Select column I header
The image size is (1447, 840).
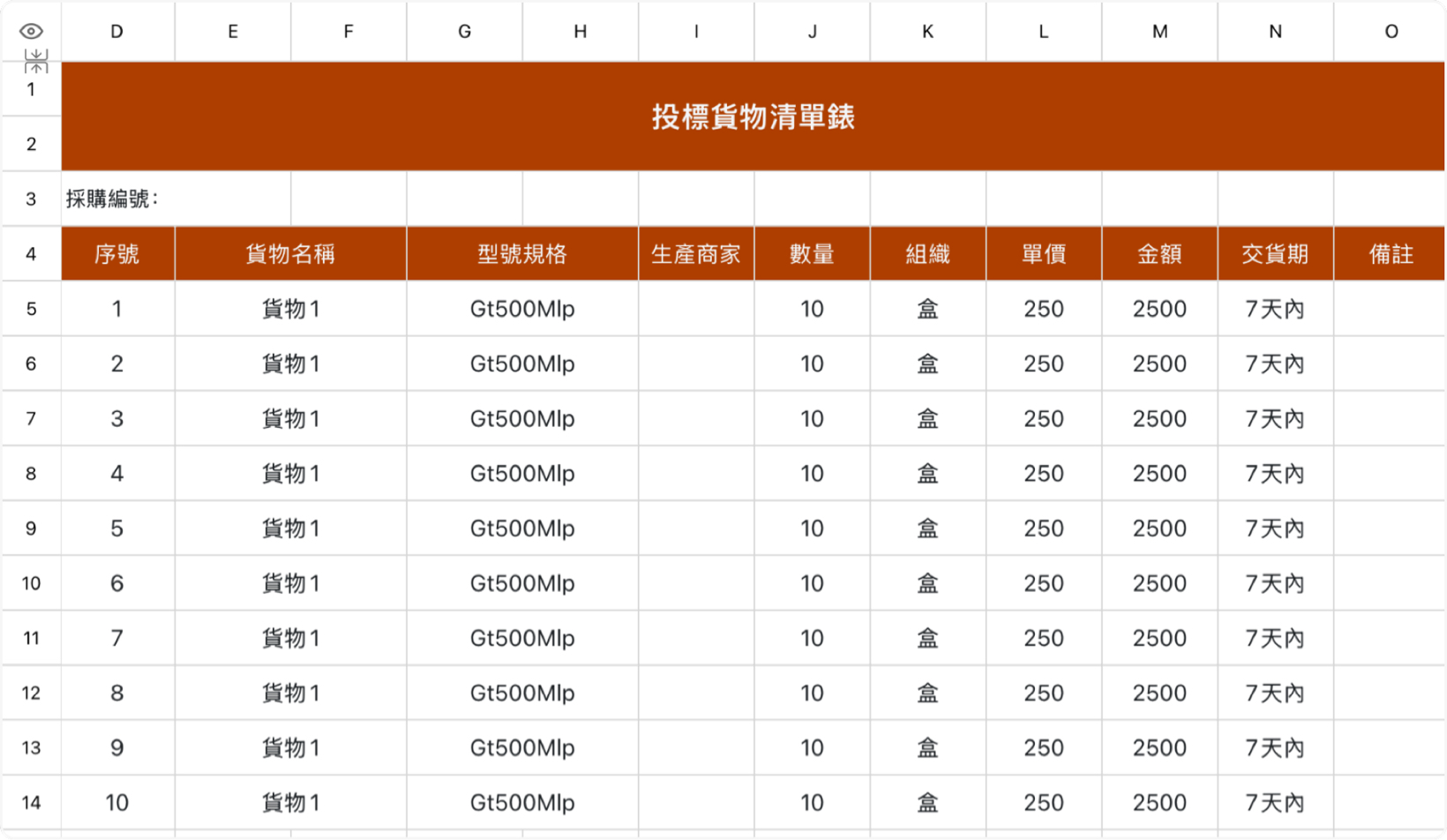696,32
